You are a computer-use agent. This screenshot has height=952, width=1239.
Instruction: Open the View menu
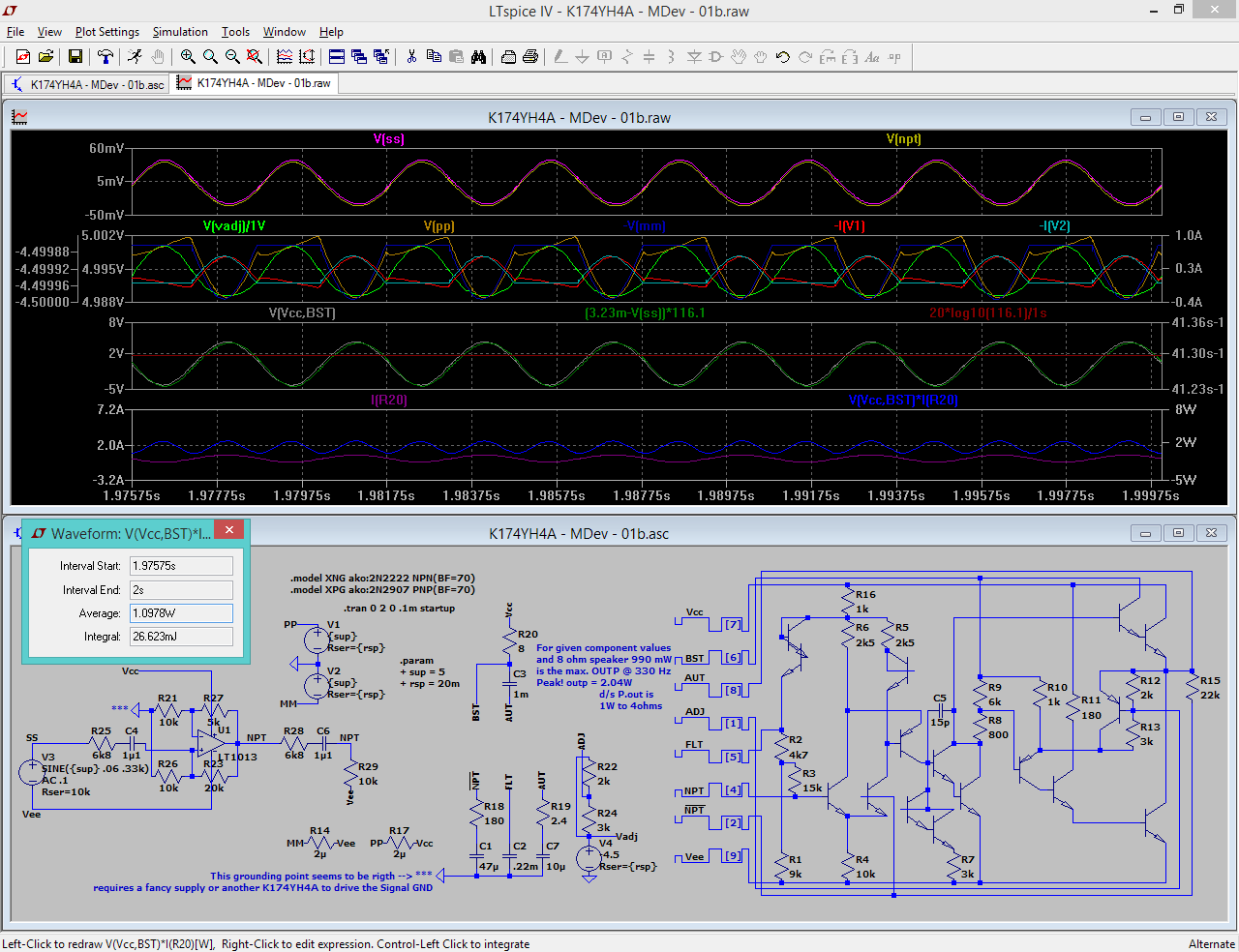click(x=49, y=32)
